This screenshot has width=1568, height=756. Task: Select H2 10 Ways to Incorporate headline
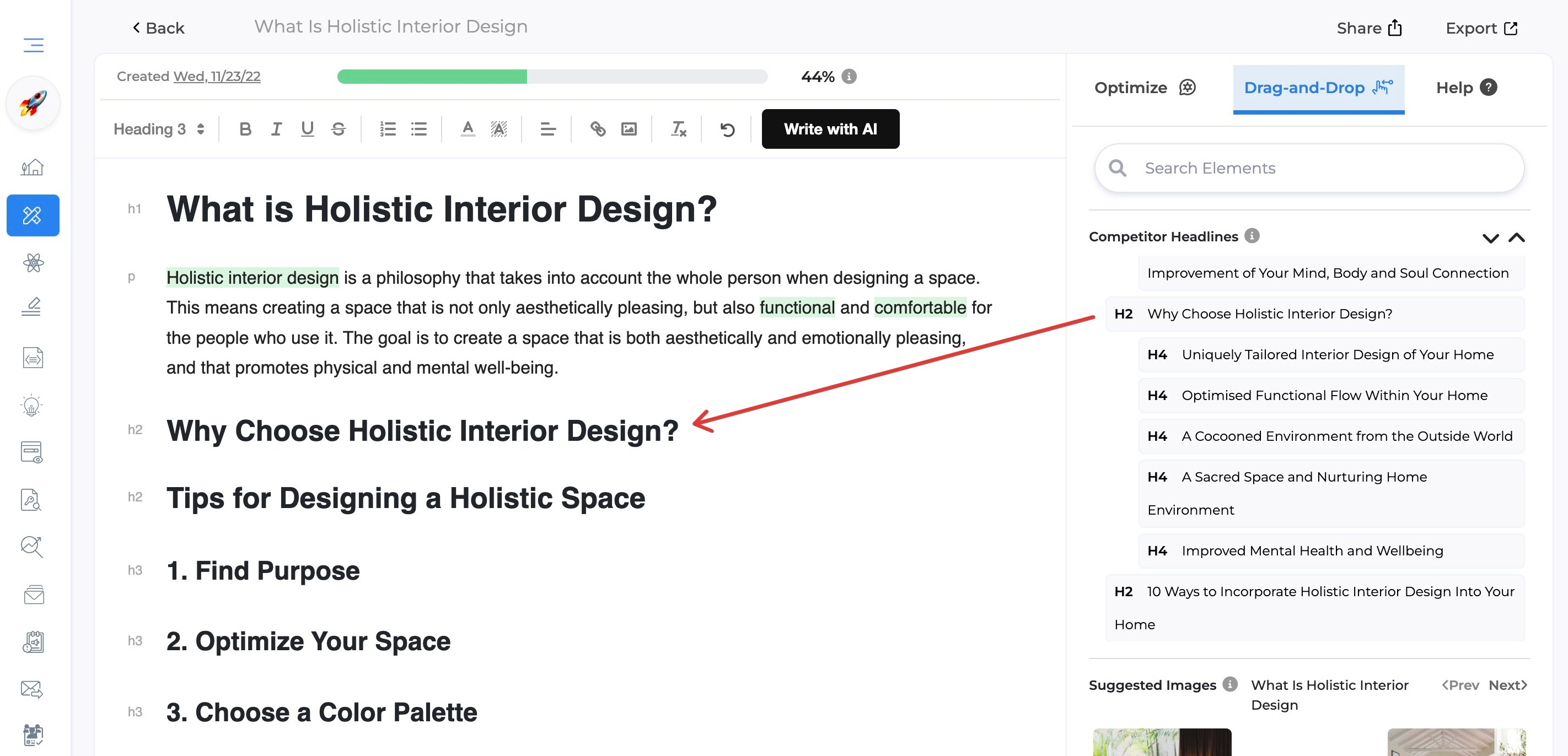tap(1315, 608)
